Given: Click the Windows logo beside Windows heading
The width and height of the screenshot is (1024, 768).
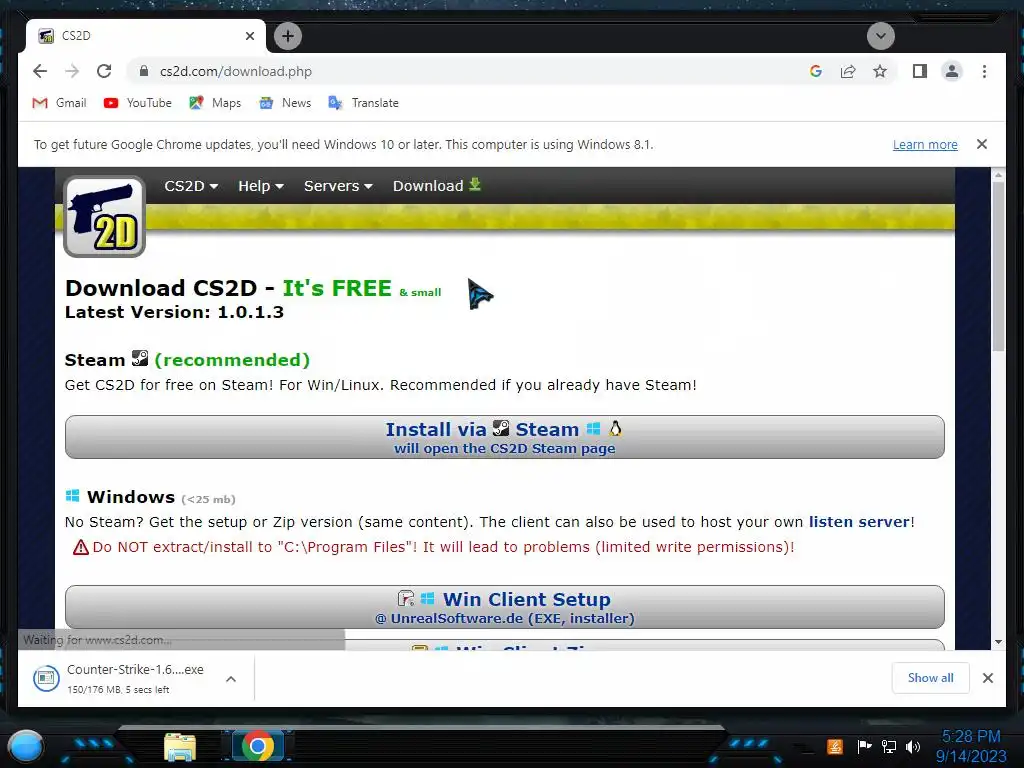Looking at the screenshot, I should [72, 496].
